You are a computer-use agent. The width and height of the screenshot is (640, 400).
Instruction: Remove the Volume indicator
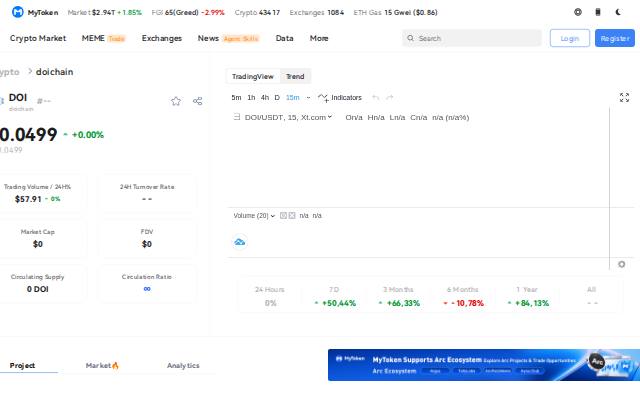point(292,216)
